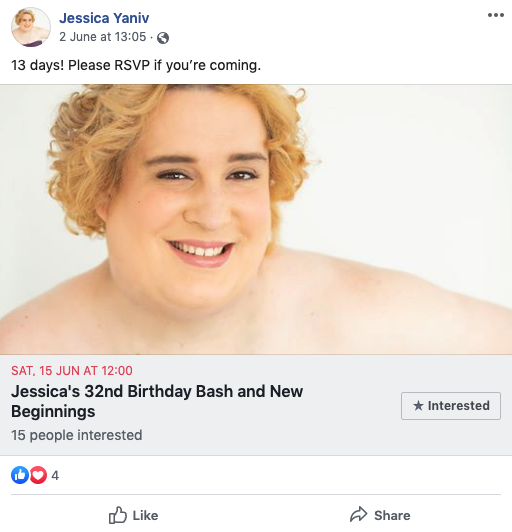Open the post timestamp 2 June at 13:05
Viewport: 512px width, 532px height.
pos(102,37)
